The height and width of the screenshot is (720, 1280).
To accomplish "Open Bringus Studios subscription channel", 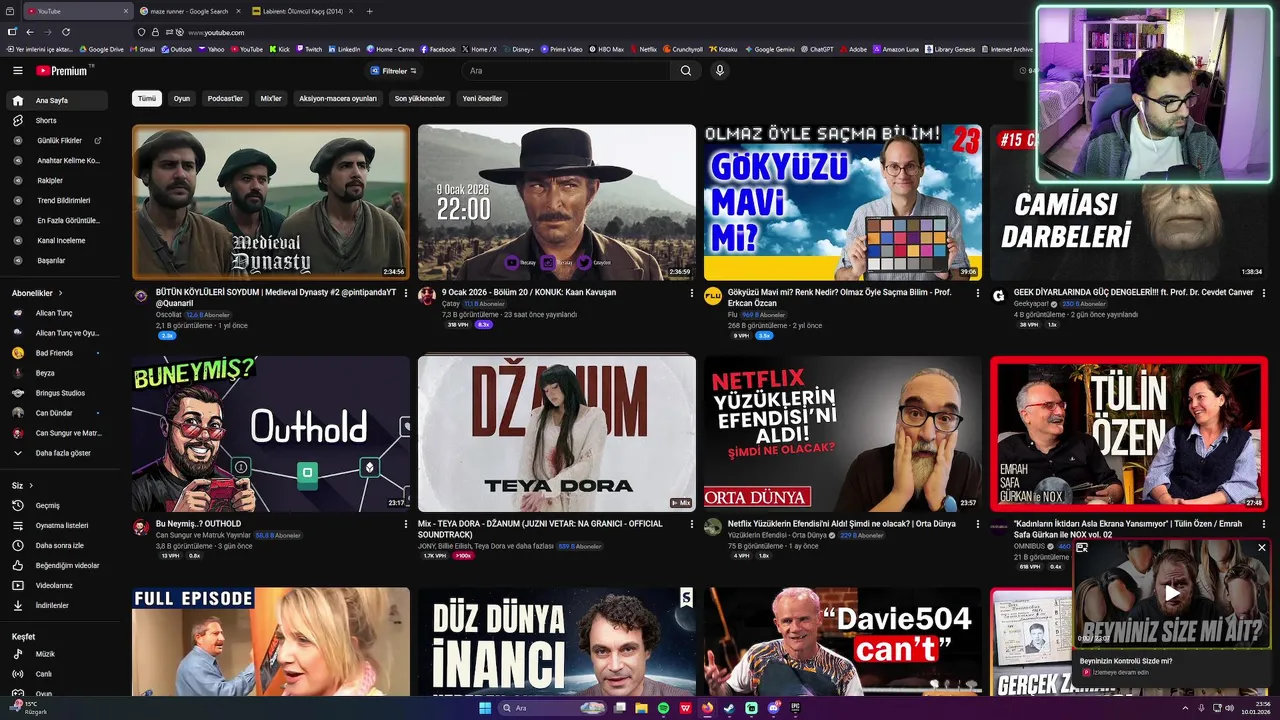I will pyautogui.click(x=58, y=393).
